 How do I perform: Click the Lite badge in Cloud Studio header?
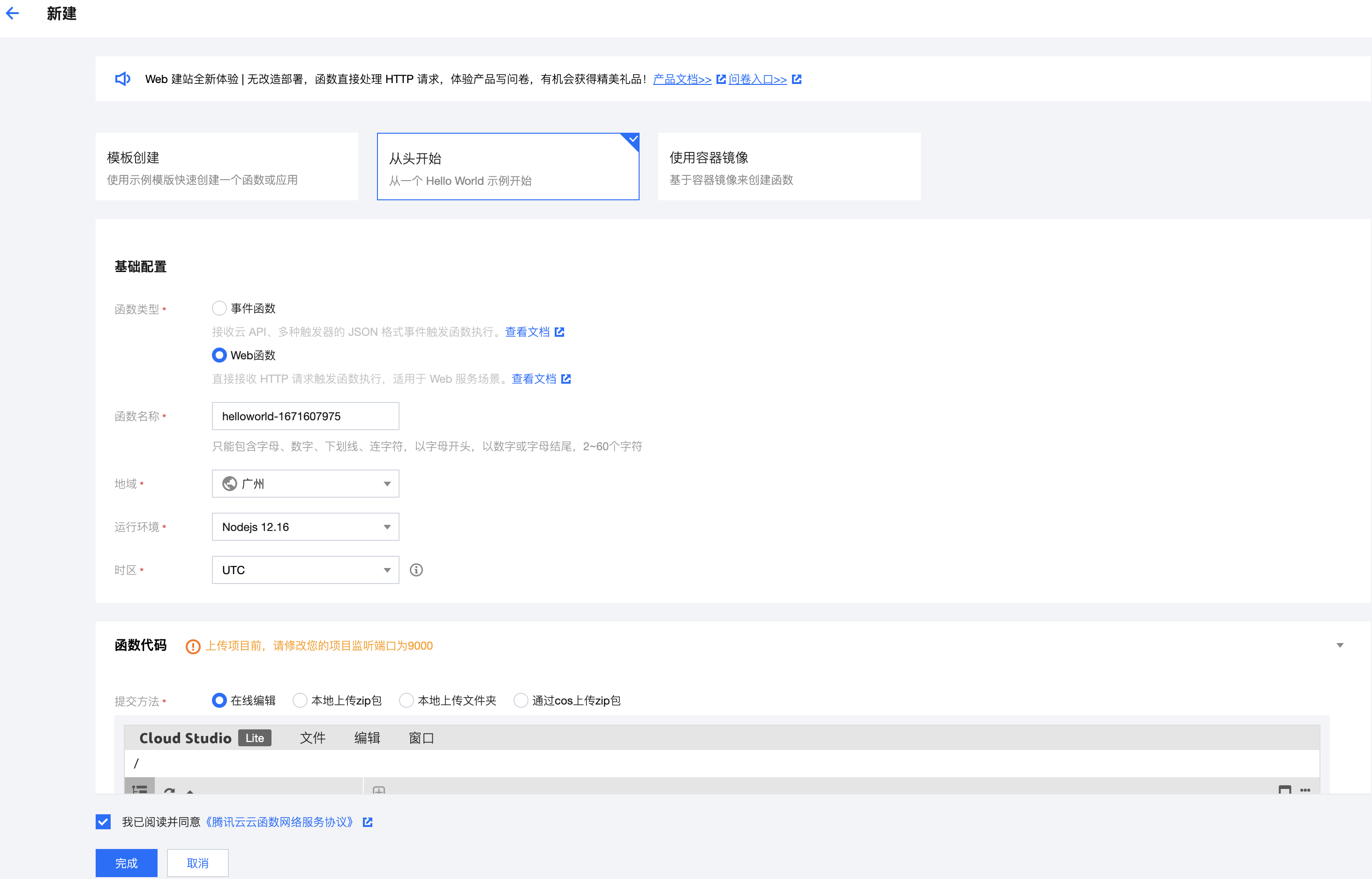coord(255,738)
